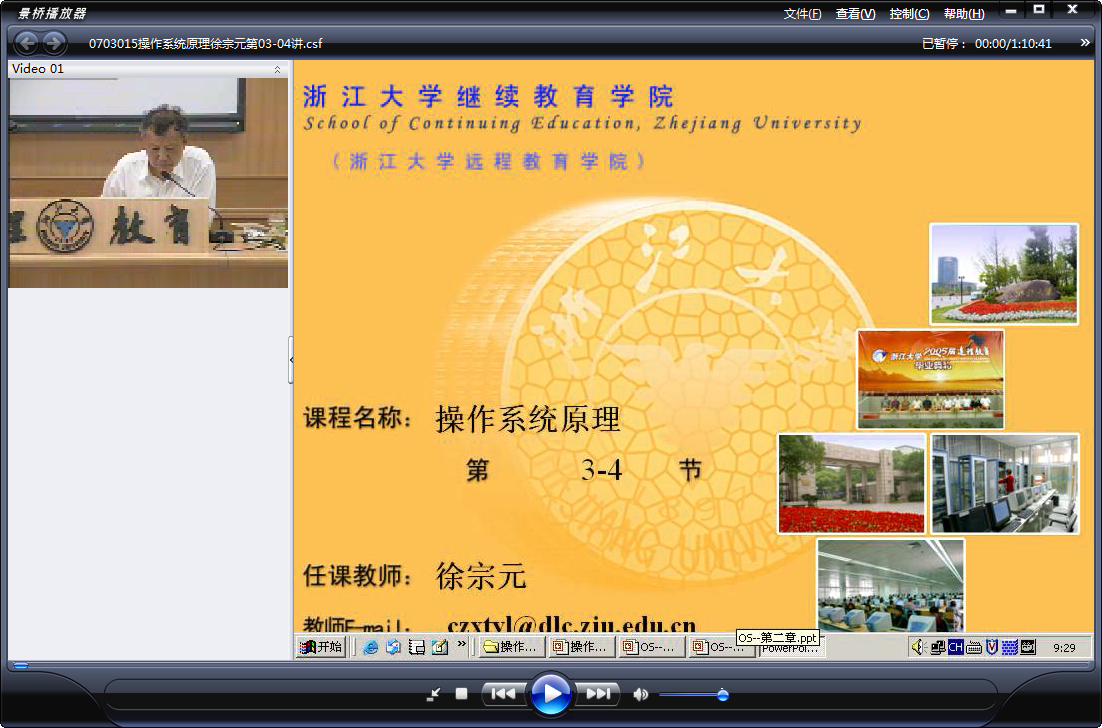The image size is (1102, 728).
Task: Click the 操作系统原理 course title text
Action: 528,420
